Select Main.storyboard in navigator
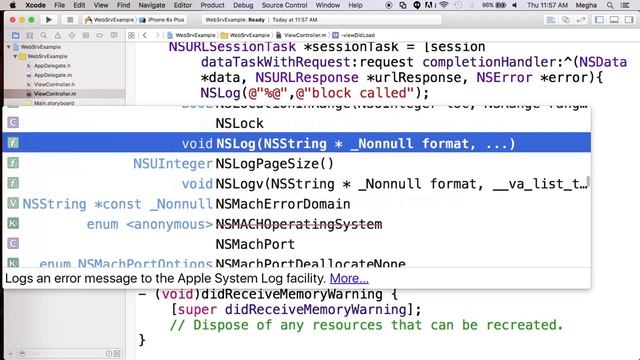 click(54, 103)
